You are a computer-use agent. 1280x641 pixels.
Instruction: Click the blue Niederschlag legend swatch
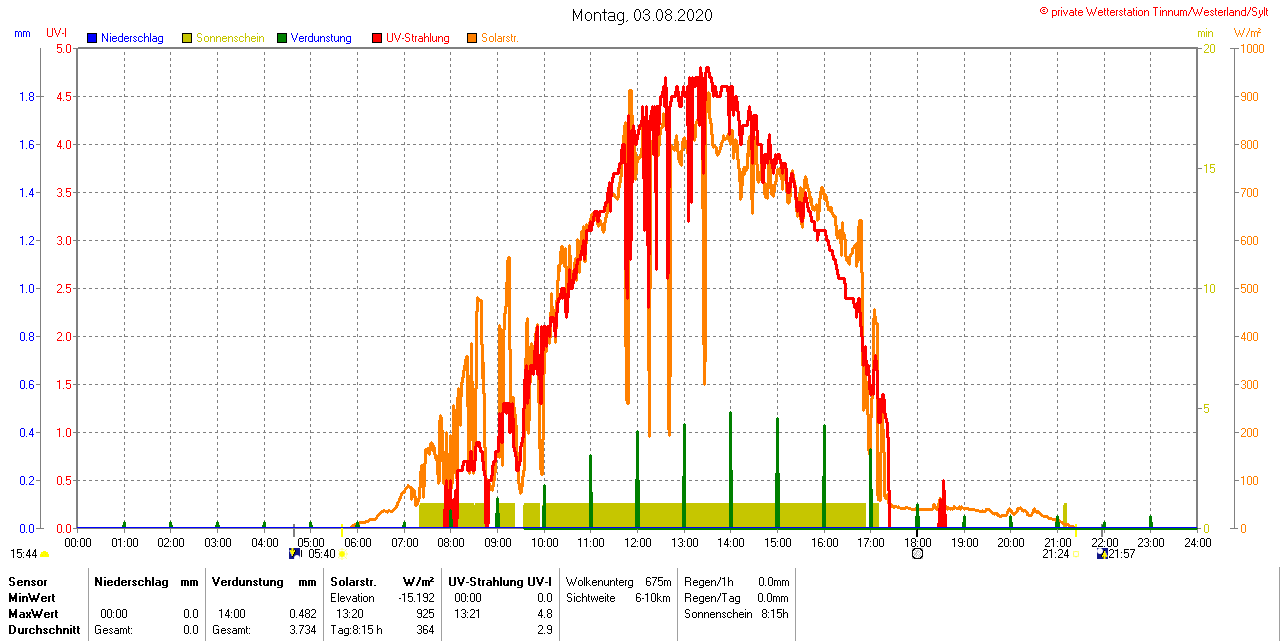[x=92, y=38]
